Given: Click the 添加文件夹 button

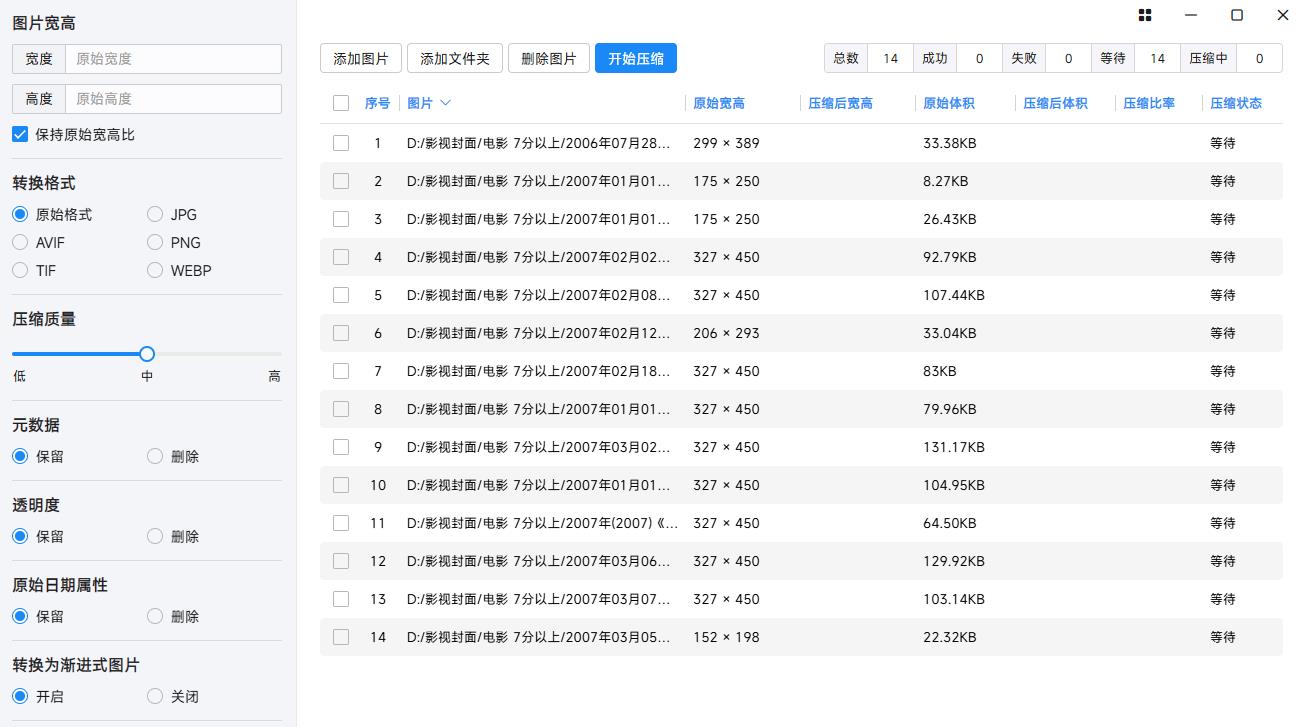Looking at the screenshot, I should coord(455,58).
